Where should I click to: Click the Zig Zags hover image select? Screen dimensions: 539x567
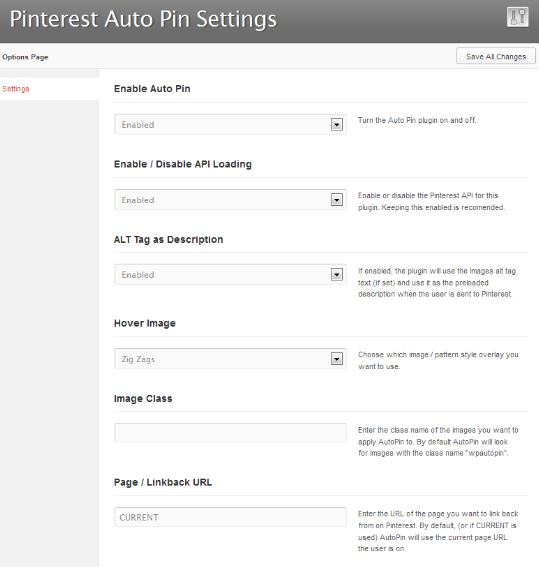[x=230, y=359]
